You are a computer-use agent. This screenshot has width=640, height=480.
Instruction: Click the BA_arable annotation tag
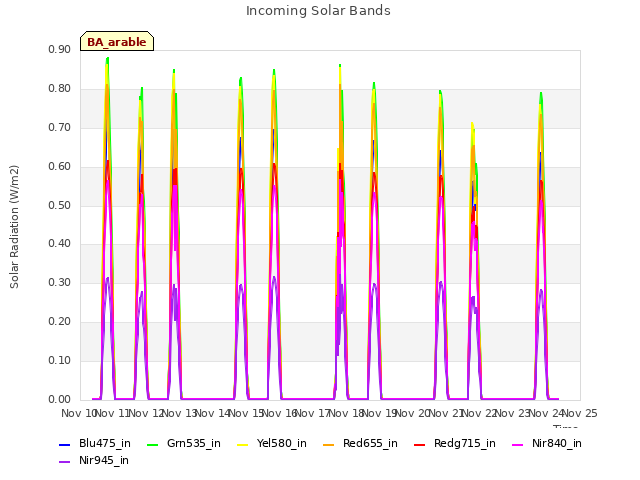click(x=117, y=41)
